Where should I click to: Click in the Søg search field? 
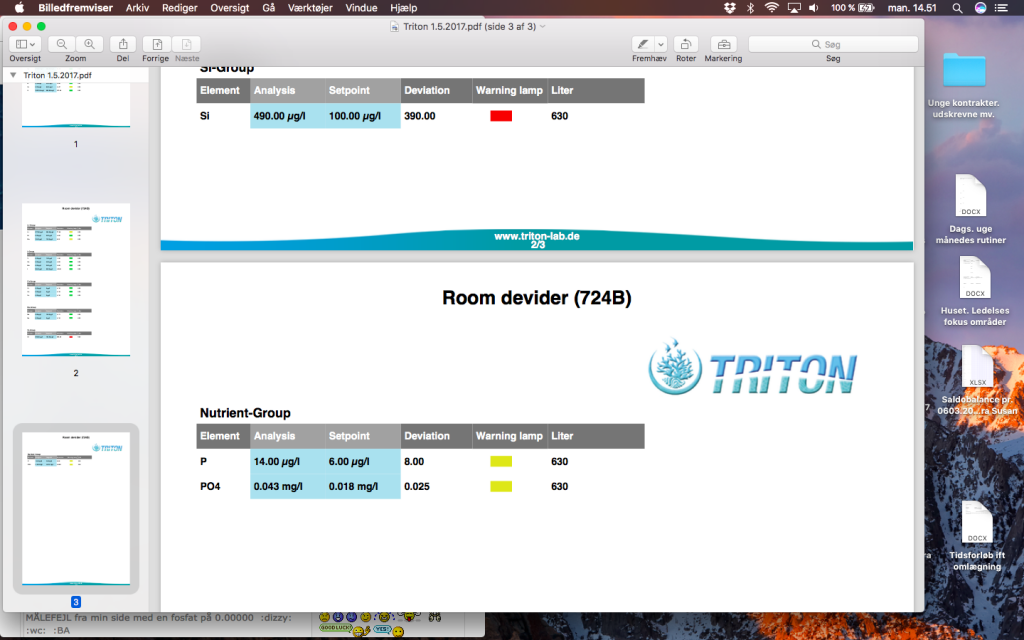point(833,44)
